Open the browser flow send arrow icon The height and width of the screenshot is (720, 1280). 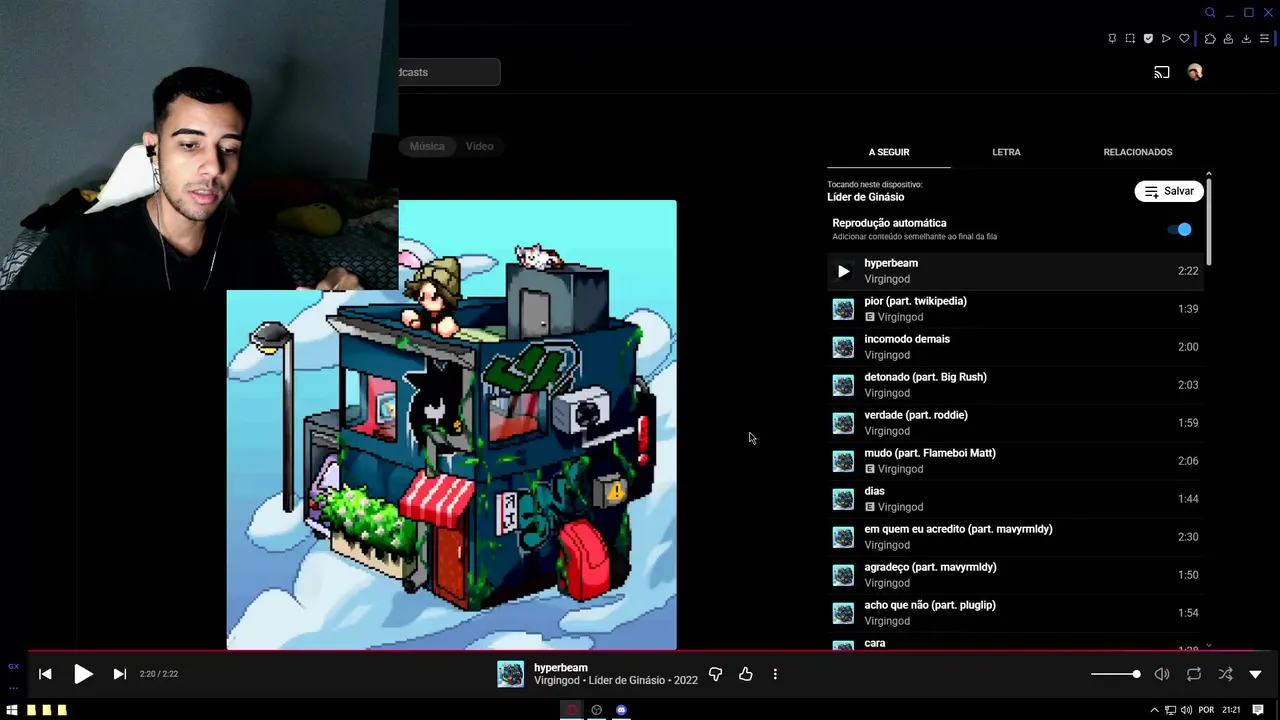[1166, 39]
